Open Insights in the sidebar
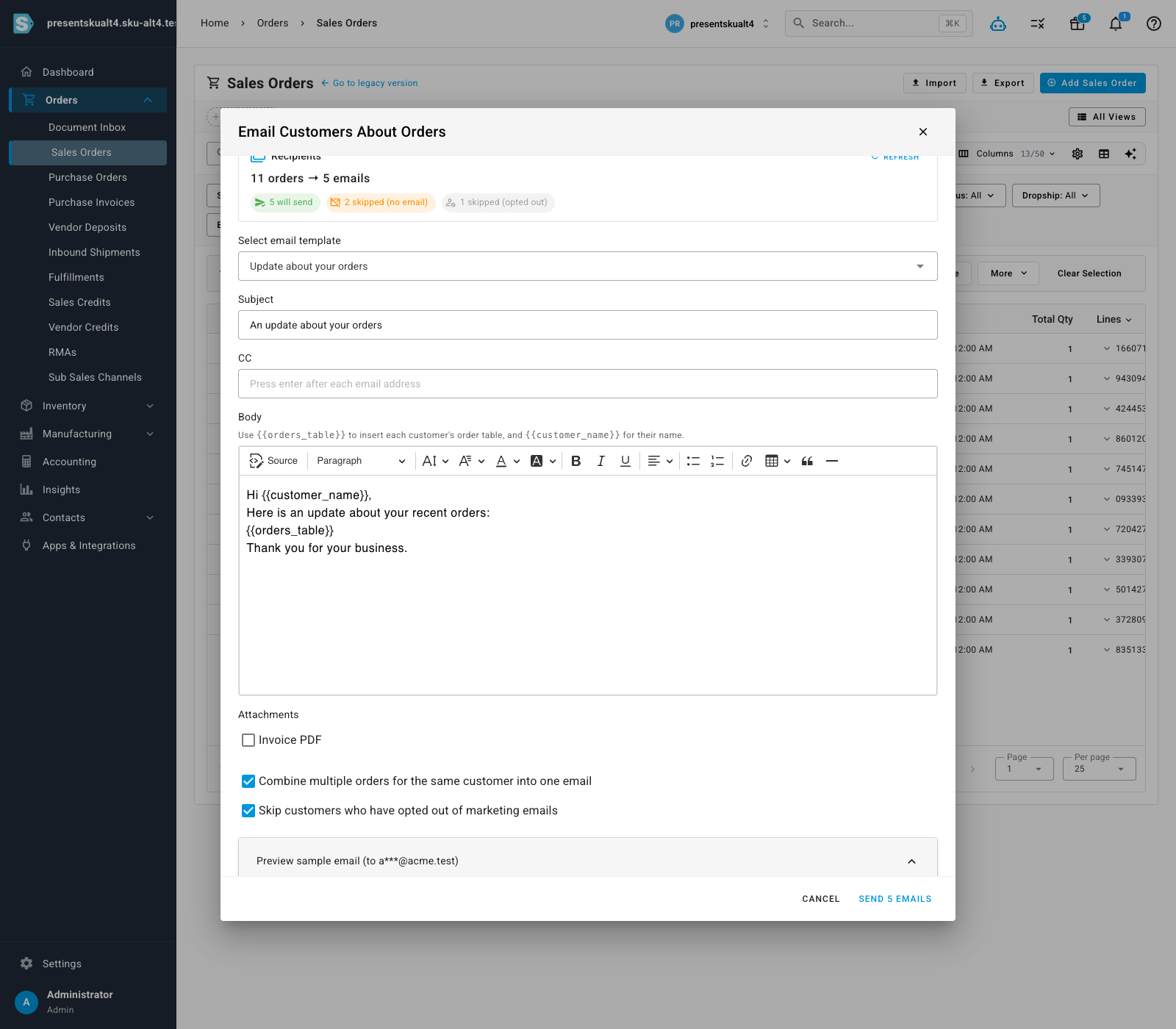Screen dimensions: 1176x1029 point(88,490)
